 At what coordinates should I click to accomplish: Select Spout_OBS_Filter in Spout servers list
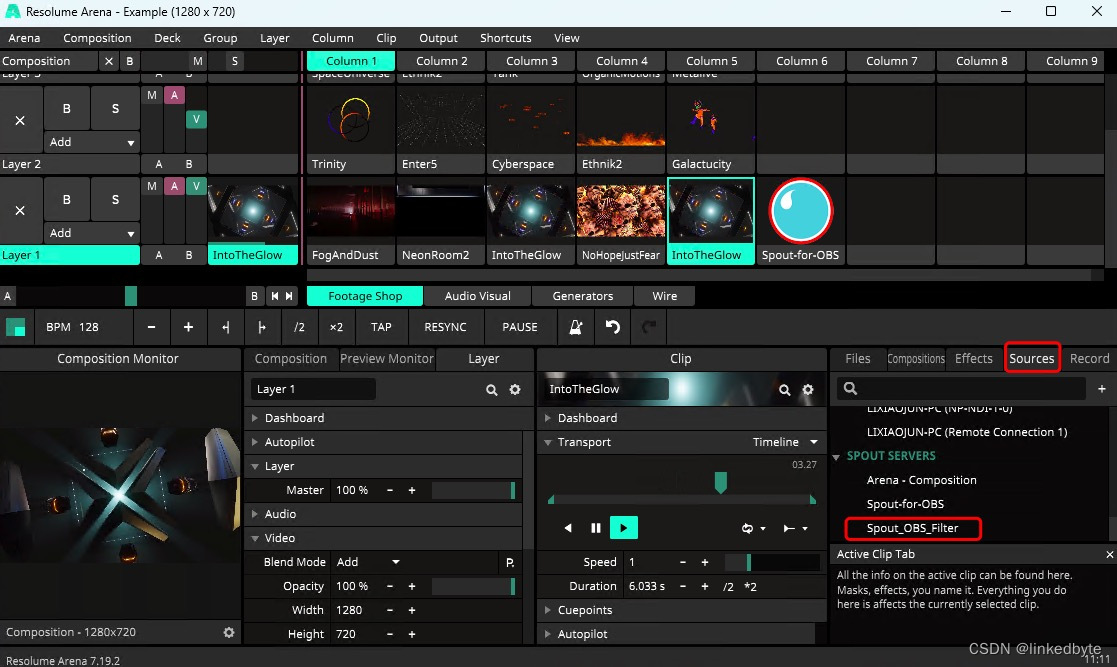click(x=913, y=528)
